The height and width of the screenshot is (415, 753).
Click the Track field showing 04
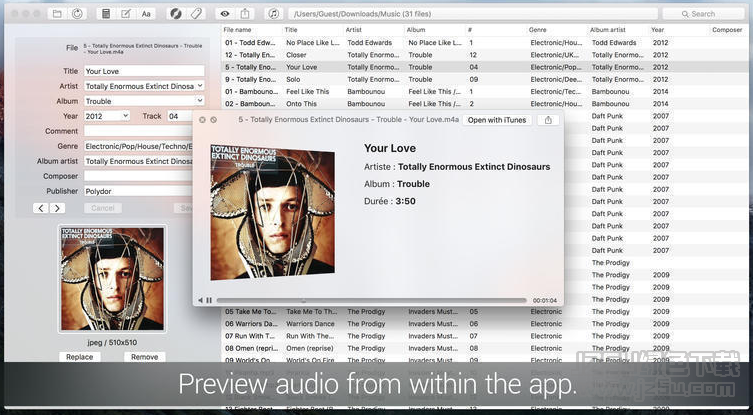pos(181,116)
